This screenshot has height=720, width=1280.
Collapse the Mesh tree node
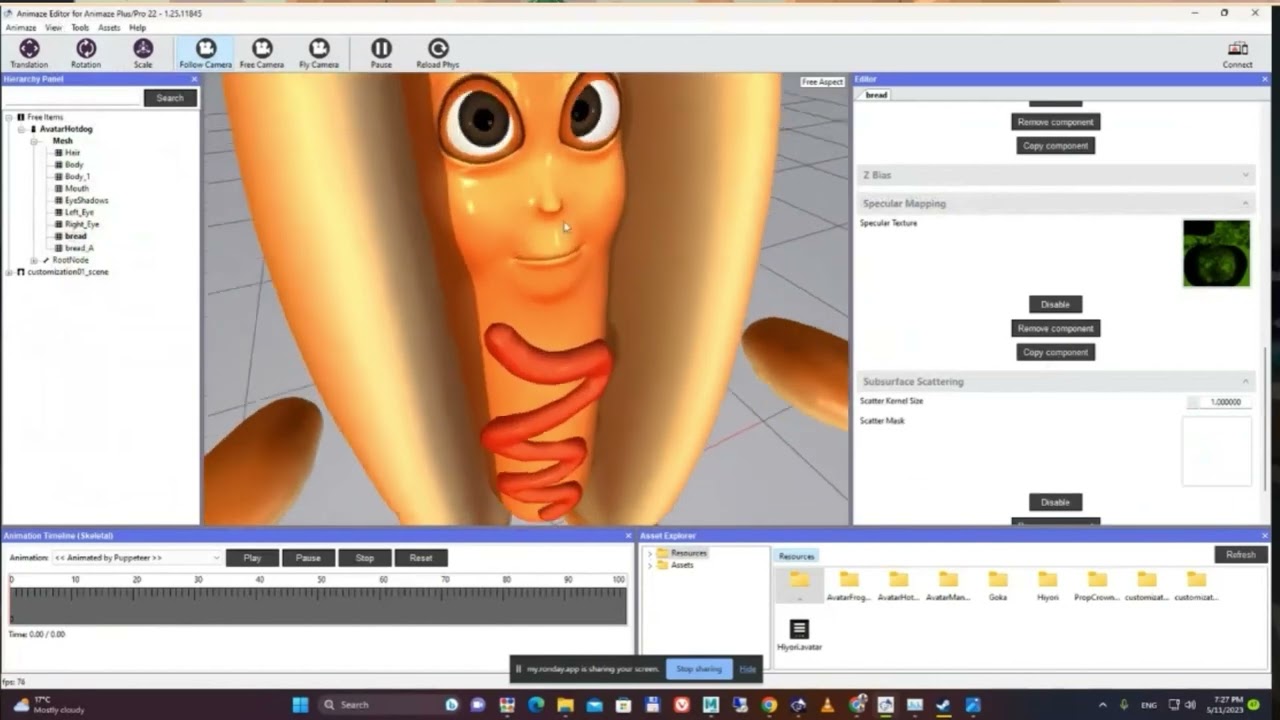[33, 141]
